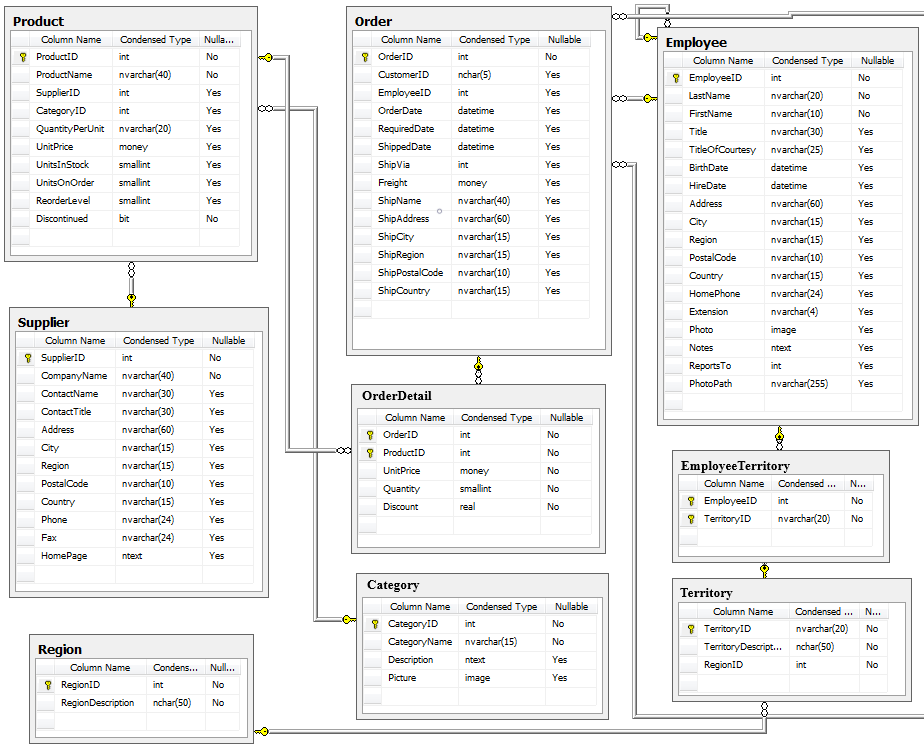Select the key icon beside ProductID in OrderDetail

click(x=370, y=453)
